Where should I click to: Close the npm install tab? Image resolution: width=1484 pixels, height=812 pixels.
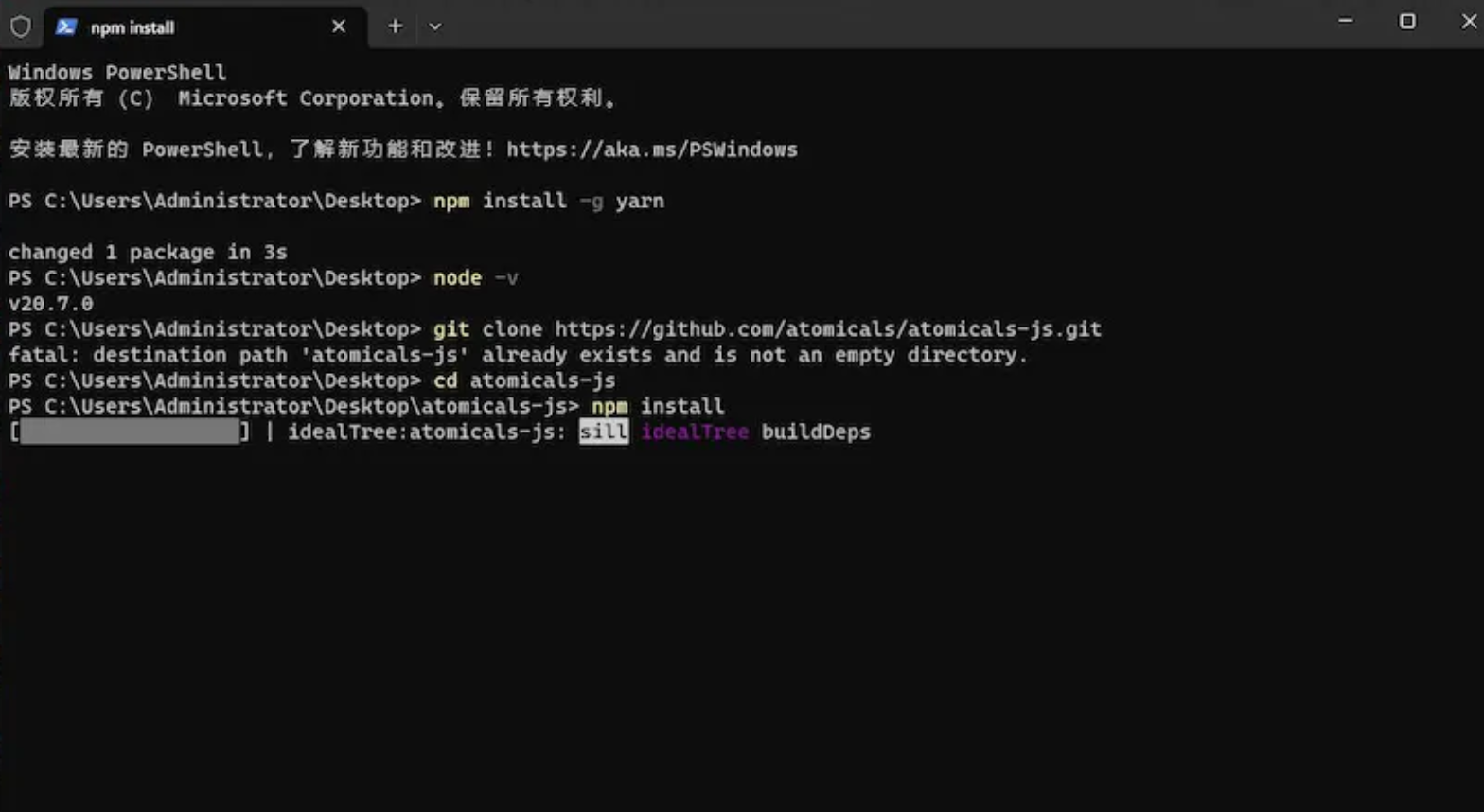click(x=339, y=26)
